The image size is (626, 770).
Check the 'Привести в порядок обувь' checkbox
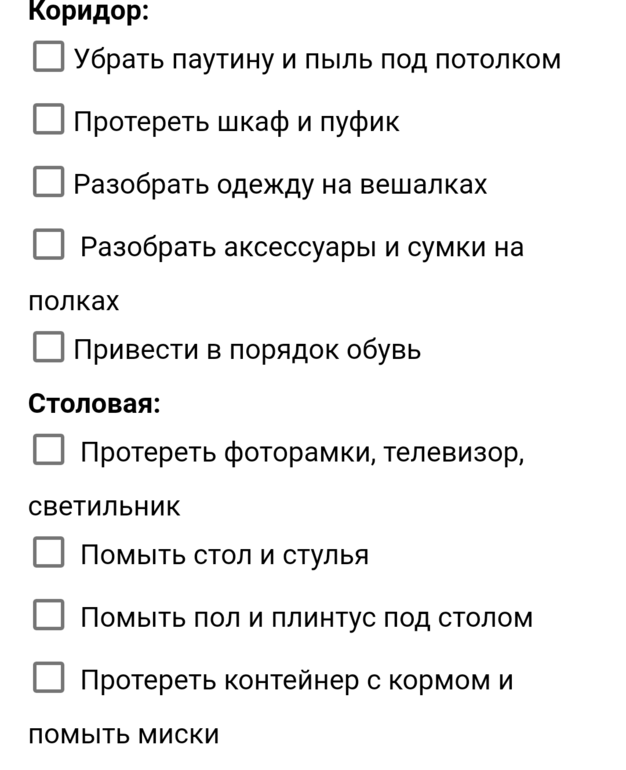[48, 348]
